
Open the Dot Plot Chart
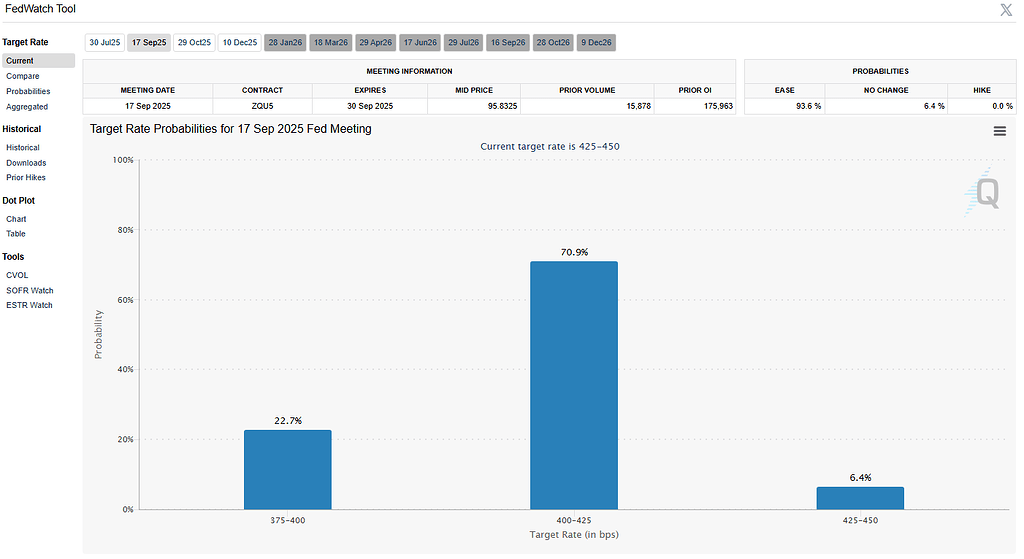(x=16, y=219)
